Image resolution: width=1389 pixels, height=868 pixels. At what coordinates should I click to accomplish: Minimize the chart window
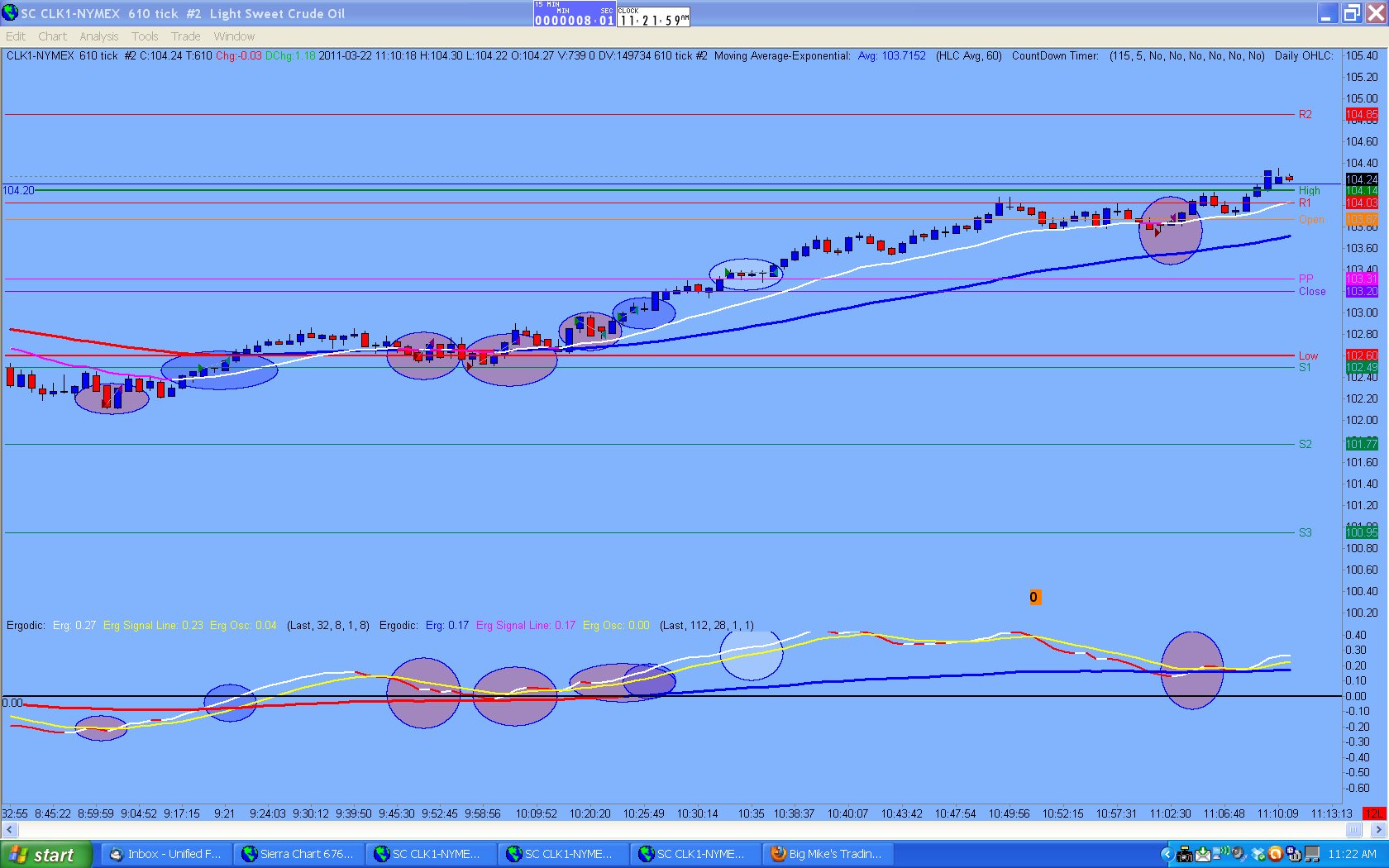tap(1328, 13)
